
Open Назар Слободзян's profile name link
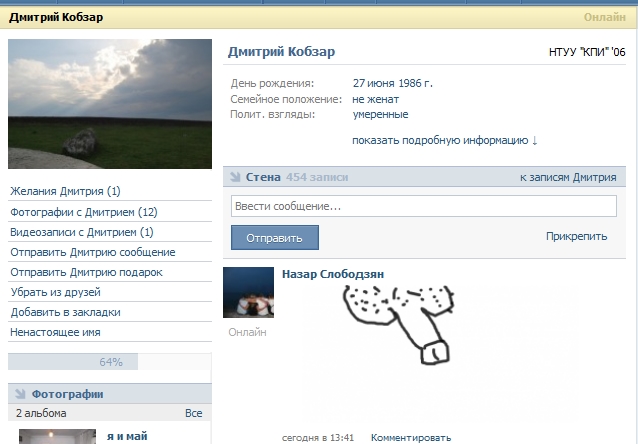(333, 274)
